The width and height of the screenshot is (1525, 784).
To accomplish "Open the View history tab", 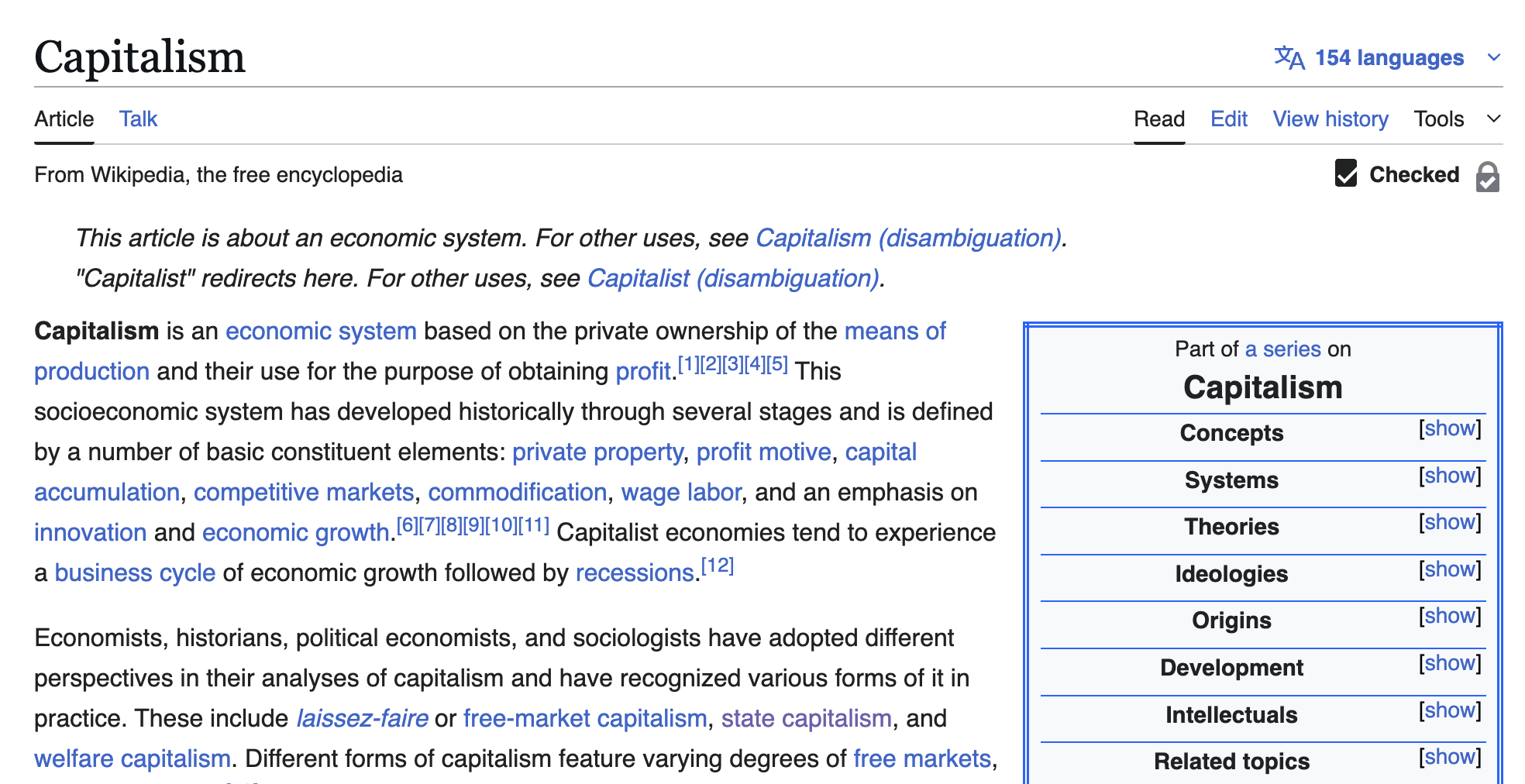I will 1330,119.
